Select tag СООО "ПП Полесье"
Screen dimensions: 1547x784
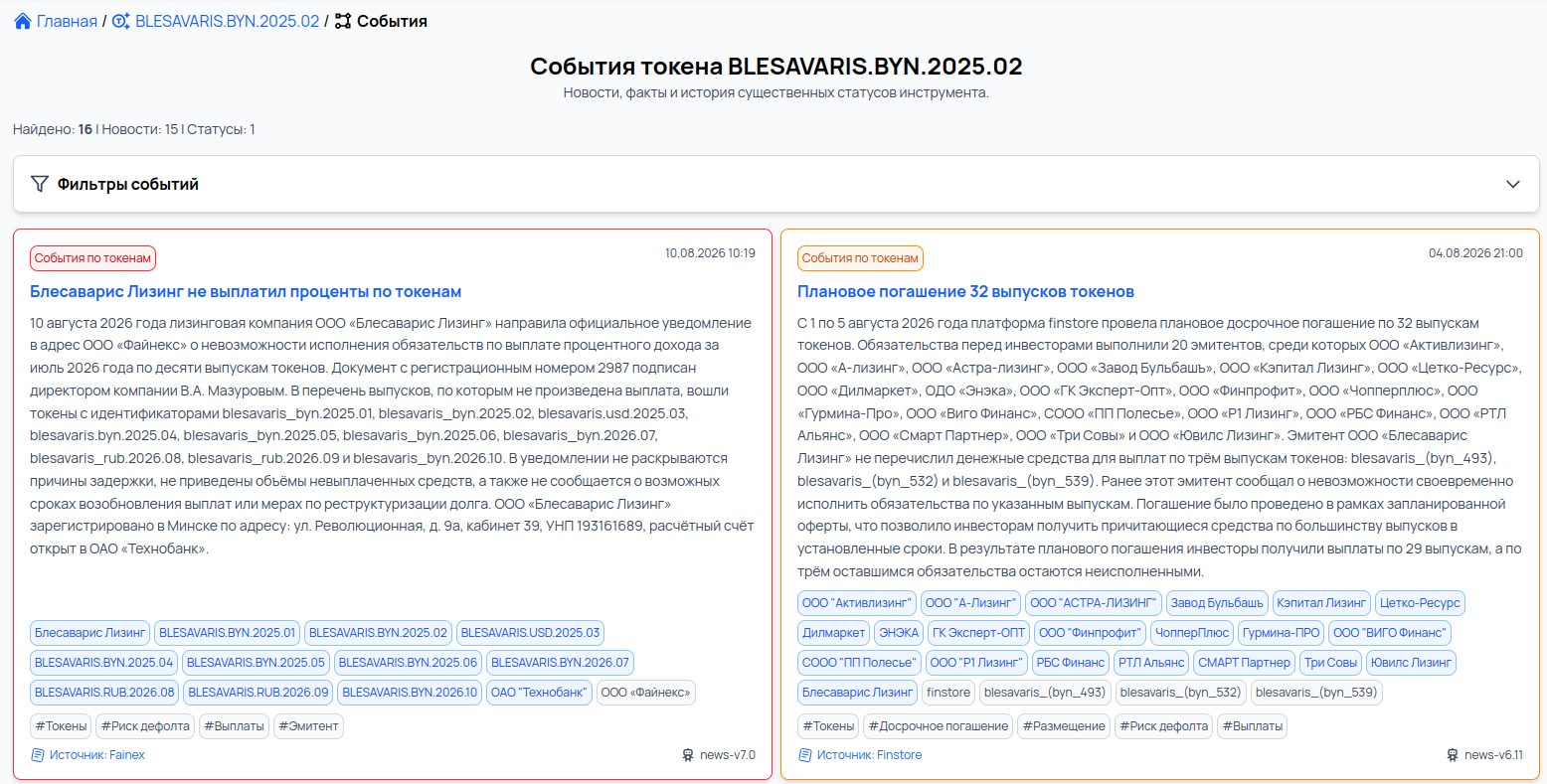pos(859,663)
